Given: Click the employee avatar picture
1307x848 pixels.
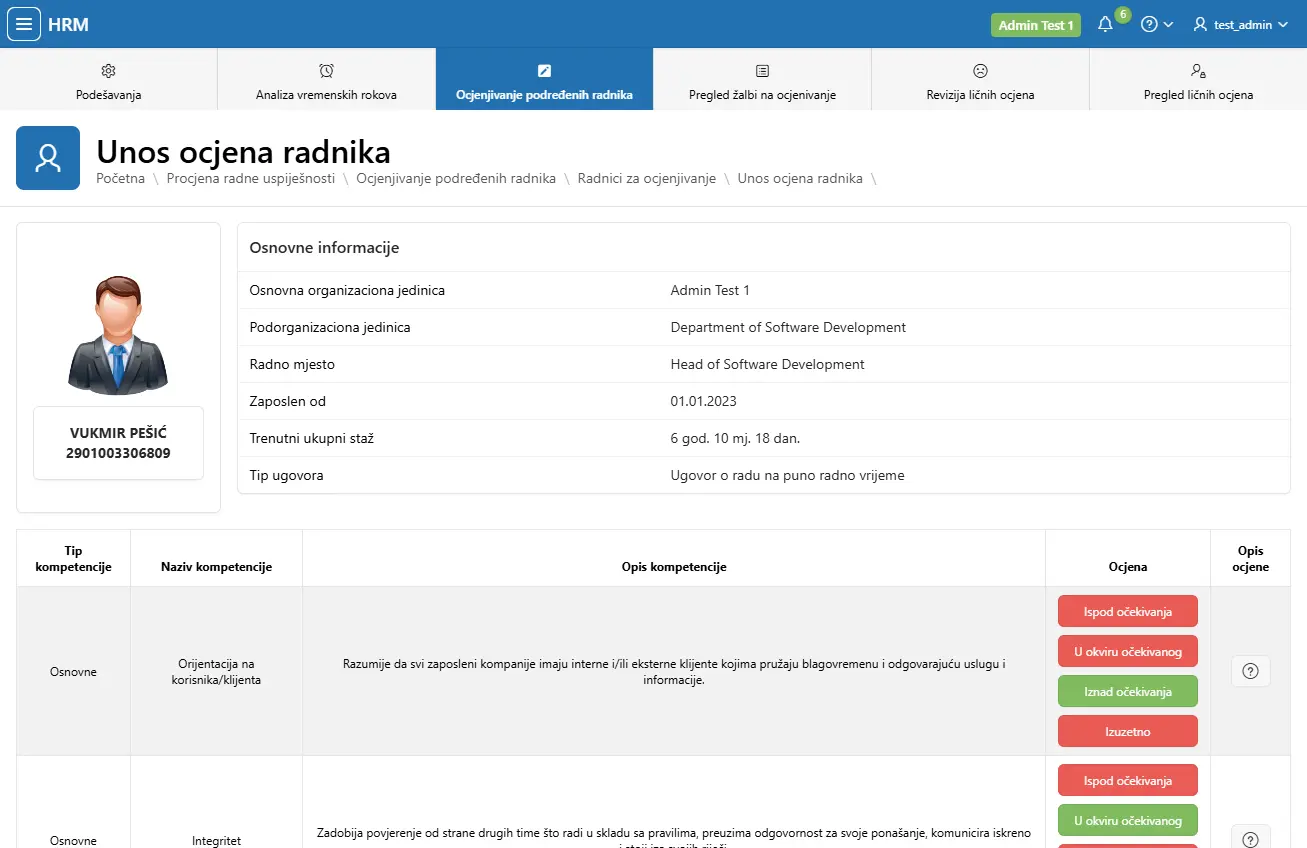Looking at the screenshot, I should (x=118, y=334).
